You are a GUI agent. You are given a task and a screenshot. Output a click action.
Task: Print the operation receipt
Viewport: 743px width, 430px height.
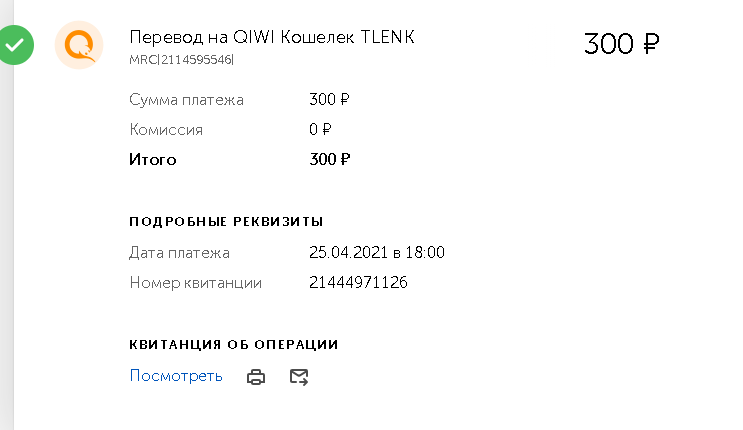point(257,377)
